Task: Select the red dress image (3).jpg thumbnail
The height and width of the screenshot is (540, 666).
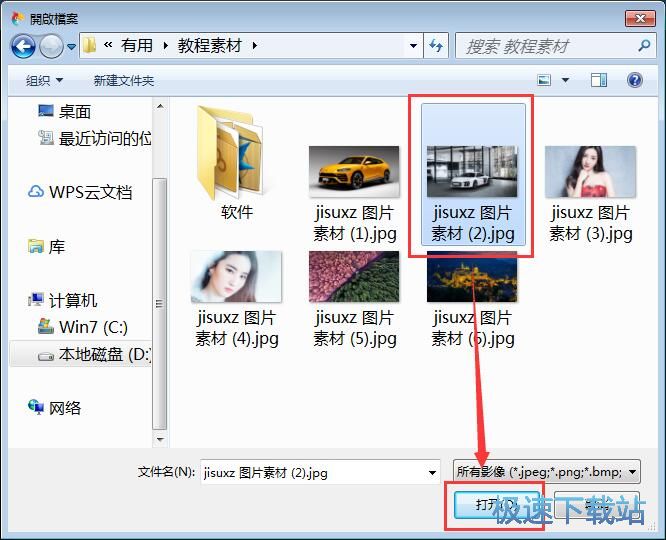Action: 590,172
